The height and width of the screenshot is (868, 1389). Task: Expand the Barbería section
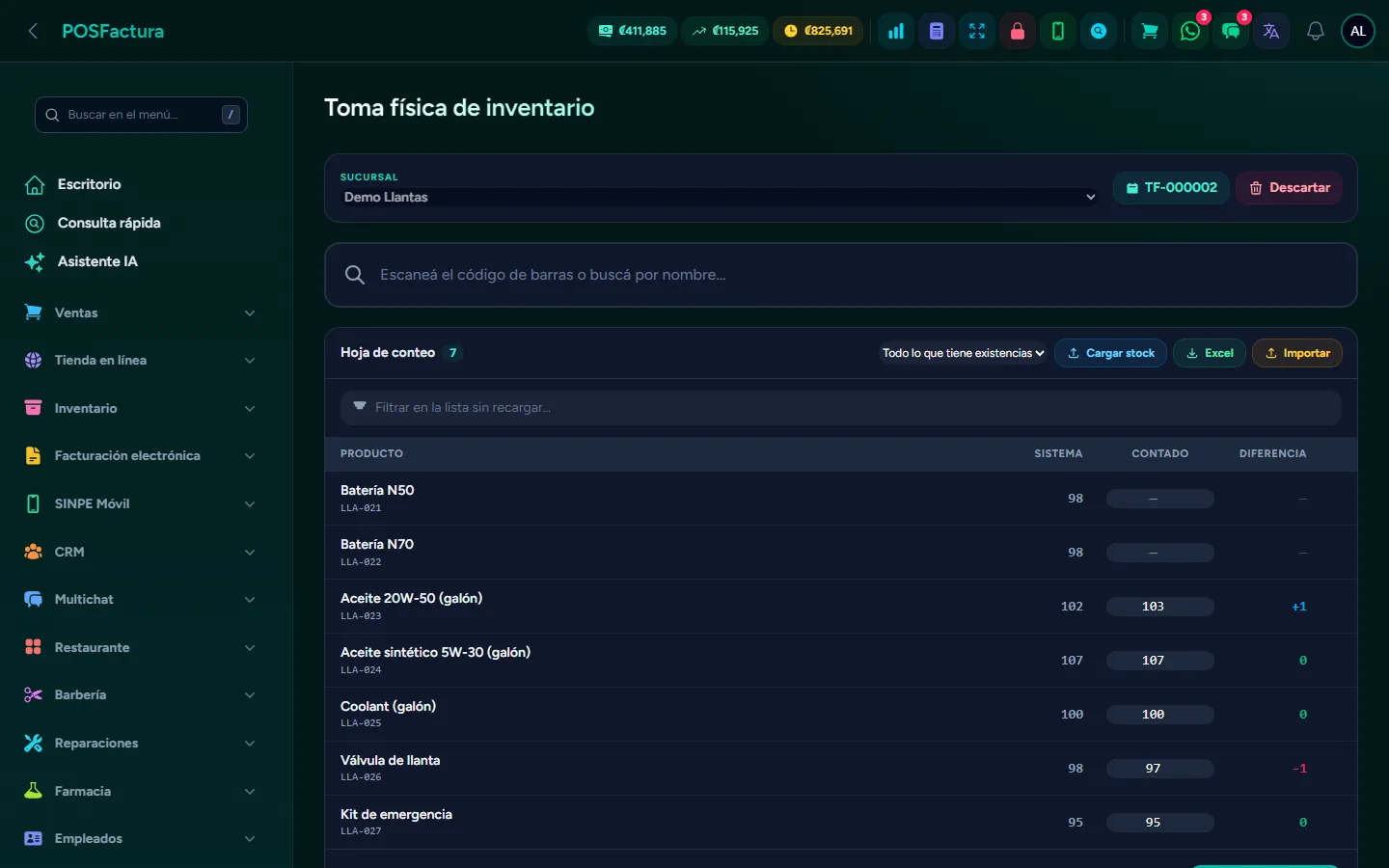pos(141,694)
